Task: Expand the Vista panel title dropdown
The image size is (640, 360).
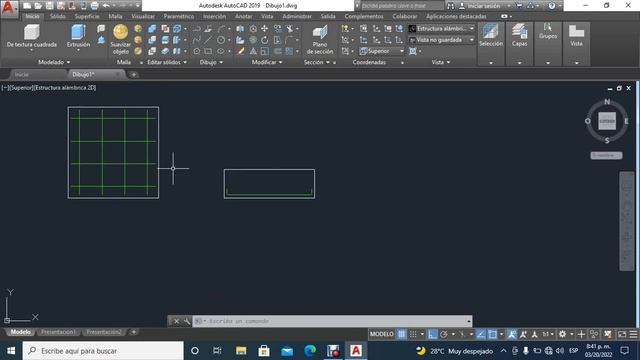Action: 441,62
